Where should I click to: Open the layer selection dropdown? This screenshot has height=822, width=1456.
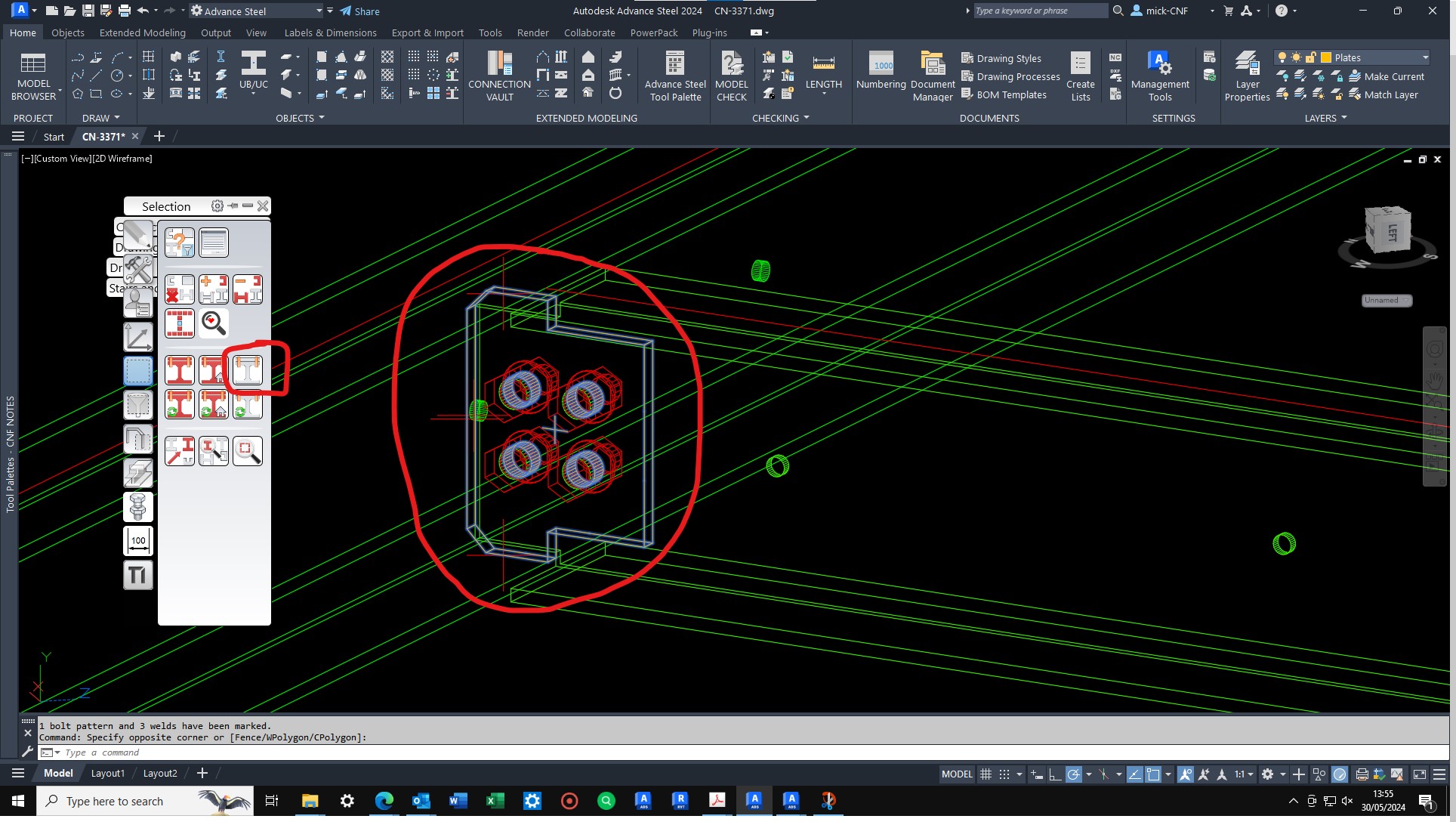pos(1424,57)
